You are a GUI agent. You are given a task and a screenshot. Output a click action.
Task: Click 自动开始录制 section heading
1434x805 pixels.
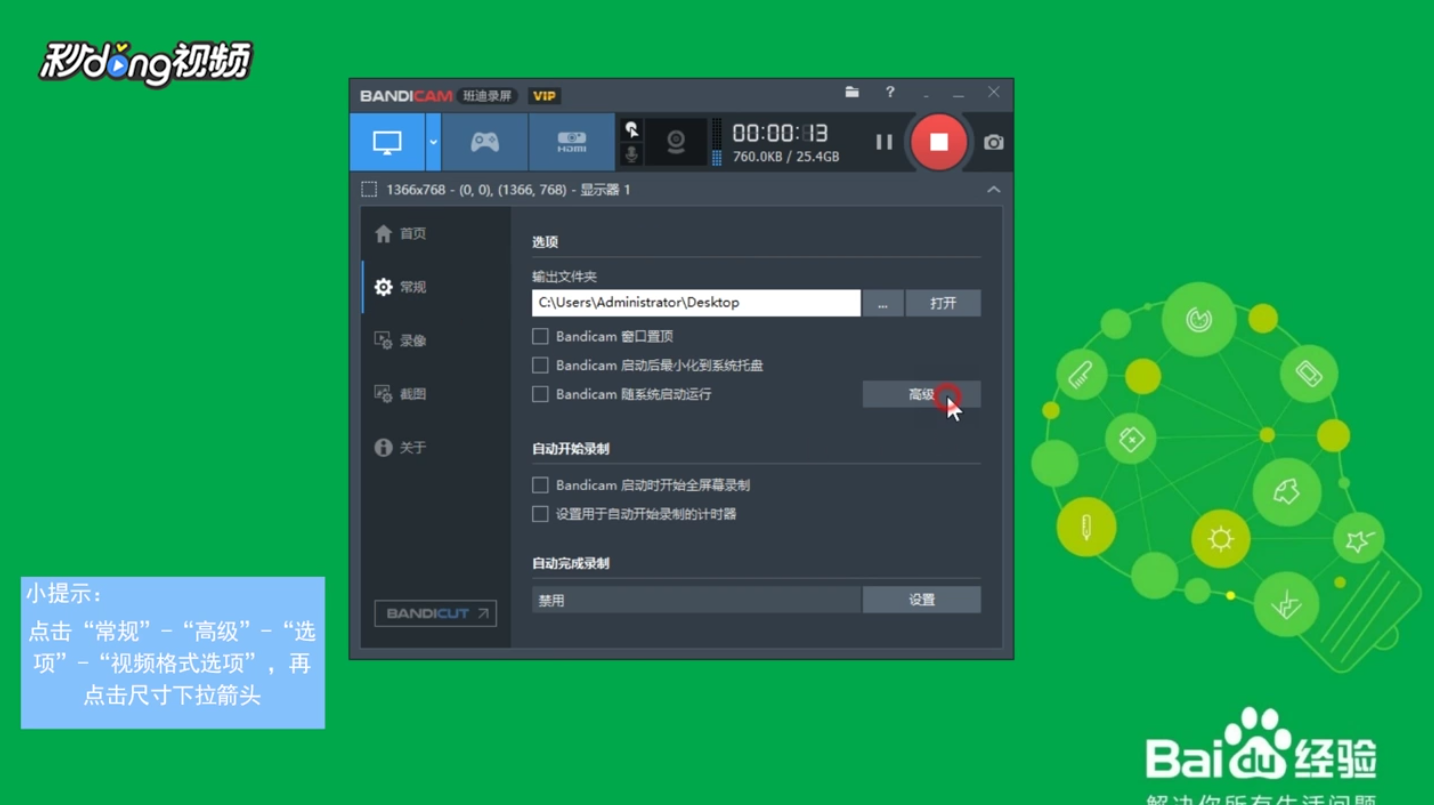571,449
